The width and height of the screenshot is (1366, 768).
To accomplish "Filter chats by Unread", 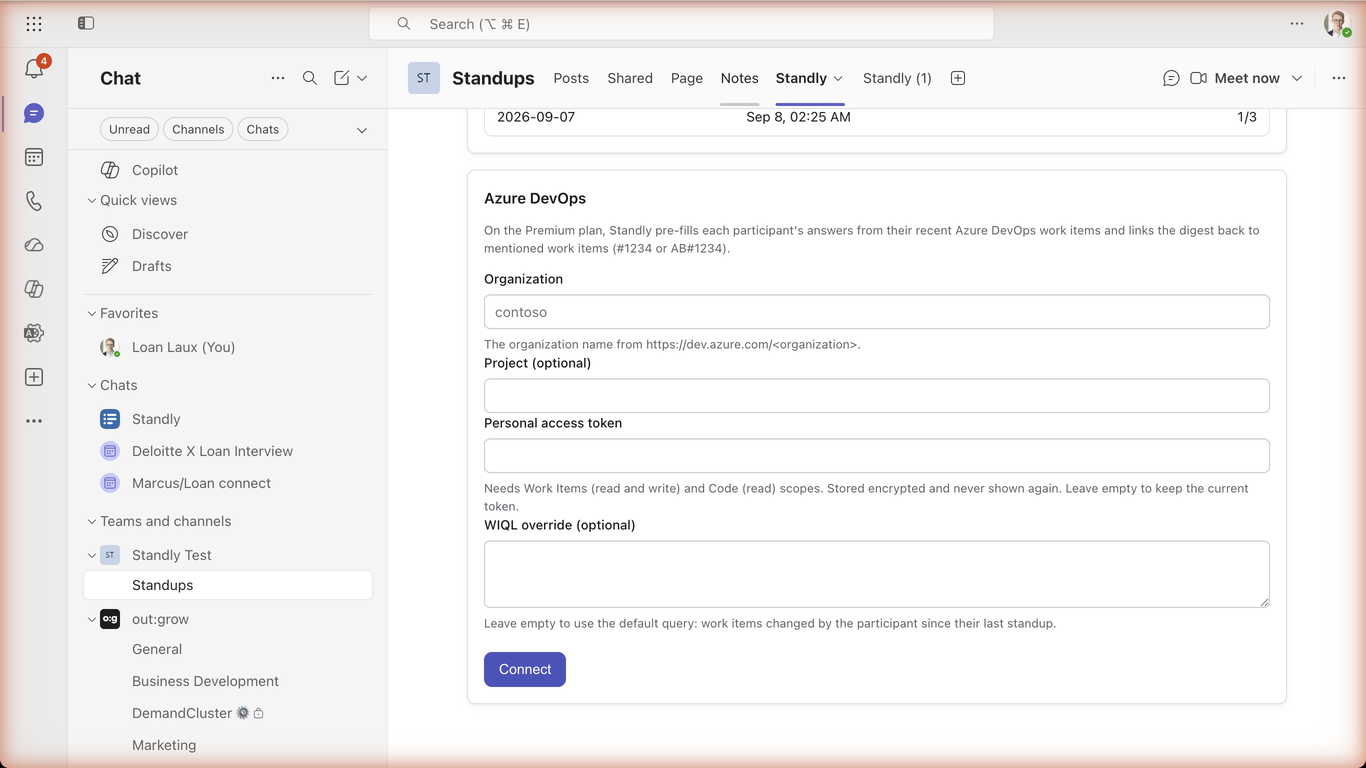I will click(129, 129).
